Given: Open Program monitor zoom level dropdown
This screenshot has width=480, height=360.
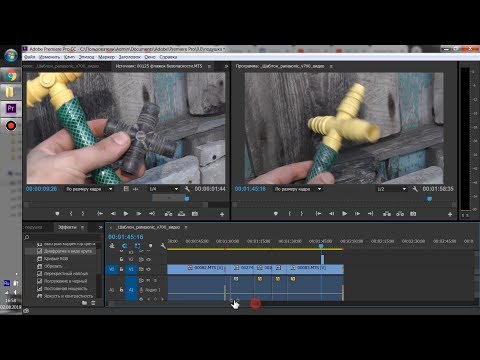Looking at the screenshot, I should coord(298,189).
